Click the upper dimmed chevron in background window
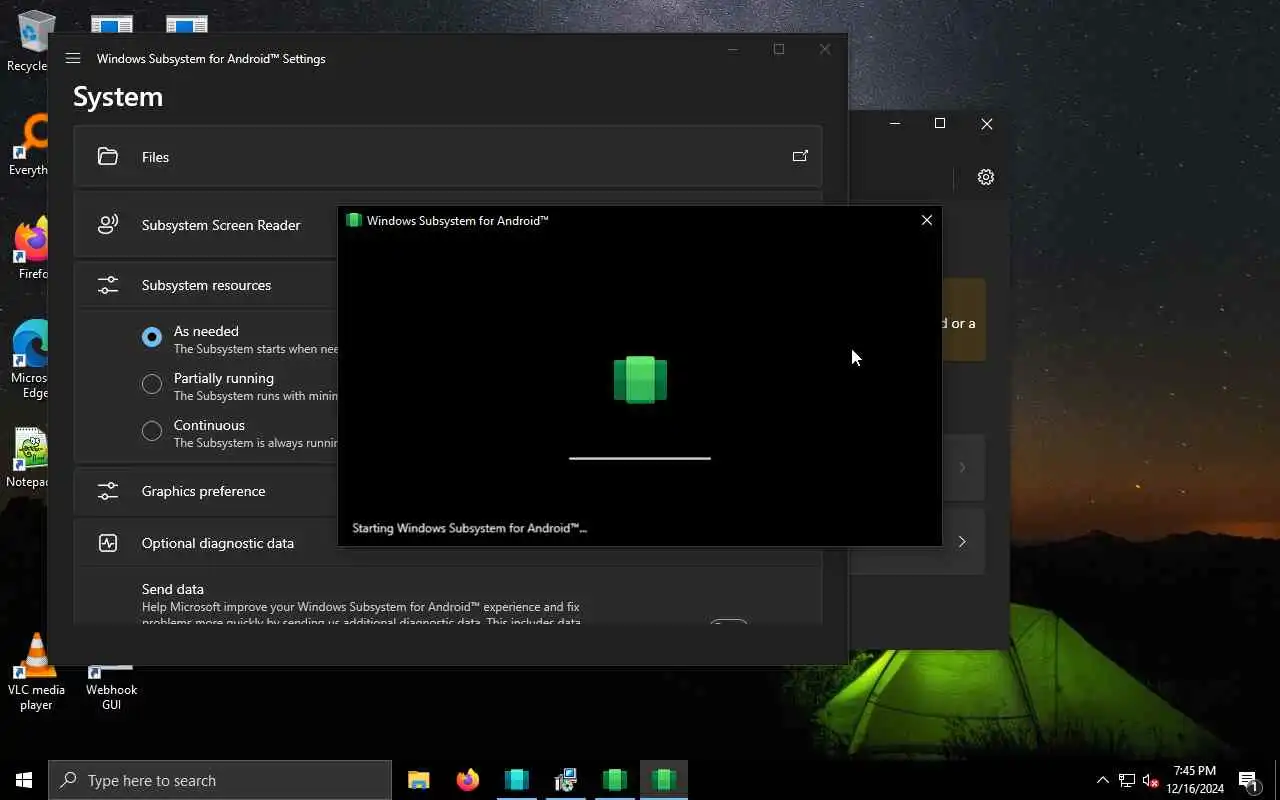 pos(962,467)
